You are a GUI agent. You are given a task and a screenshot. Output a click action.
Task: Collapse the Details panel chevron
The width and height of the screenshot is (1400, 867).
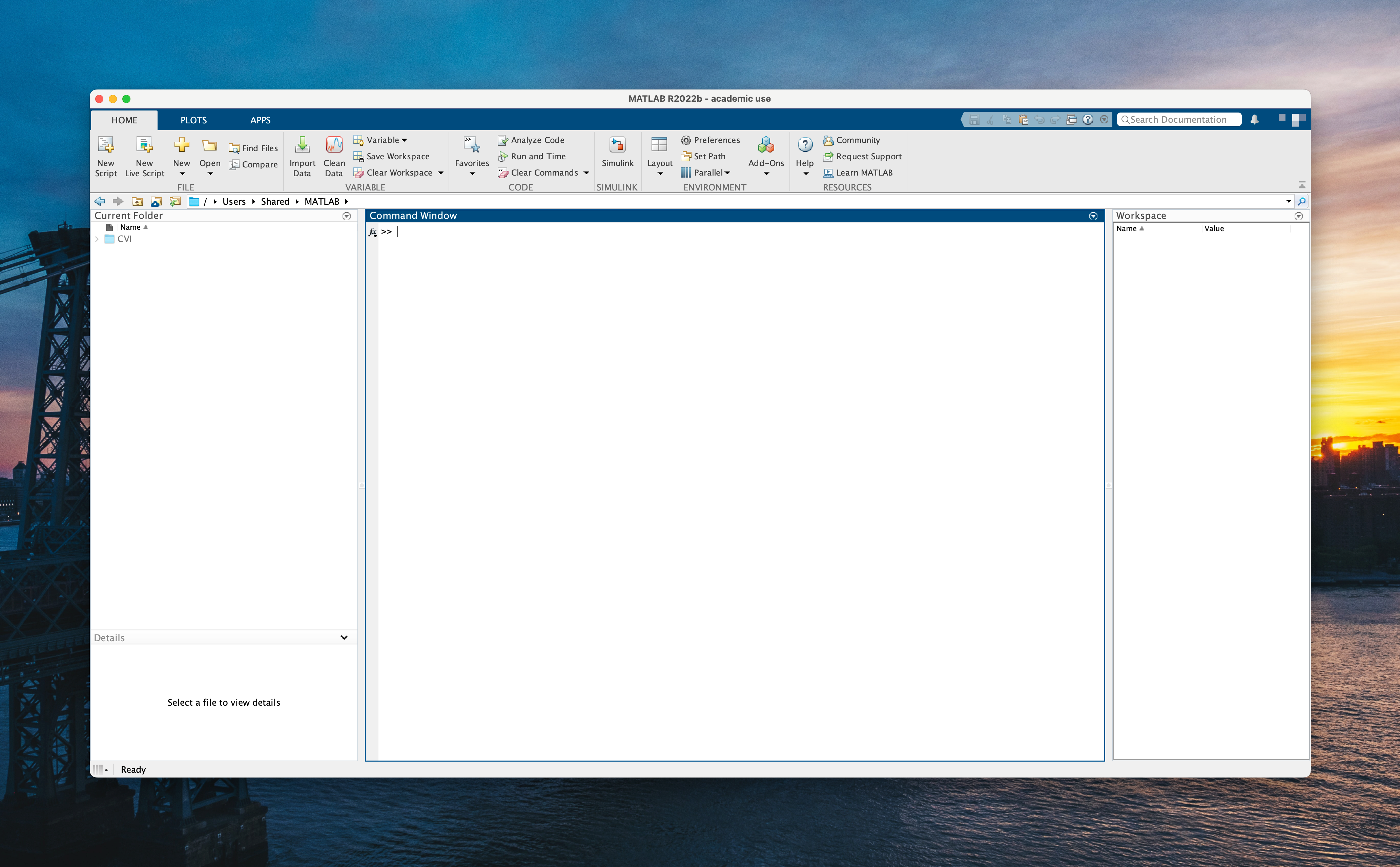pyautogui.click(x=344, y=638)
